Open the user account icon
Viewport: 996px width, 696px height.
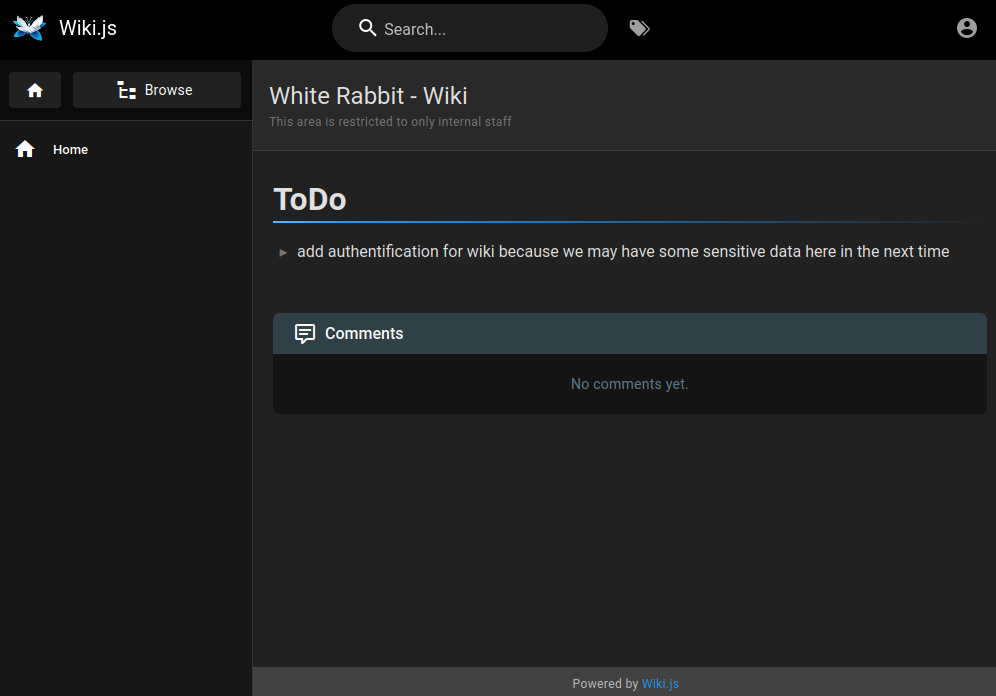tap(966, 28)
